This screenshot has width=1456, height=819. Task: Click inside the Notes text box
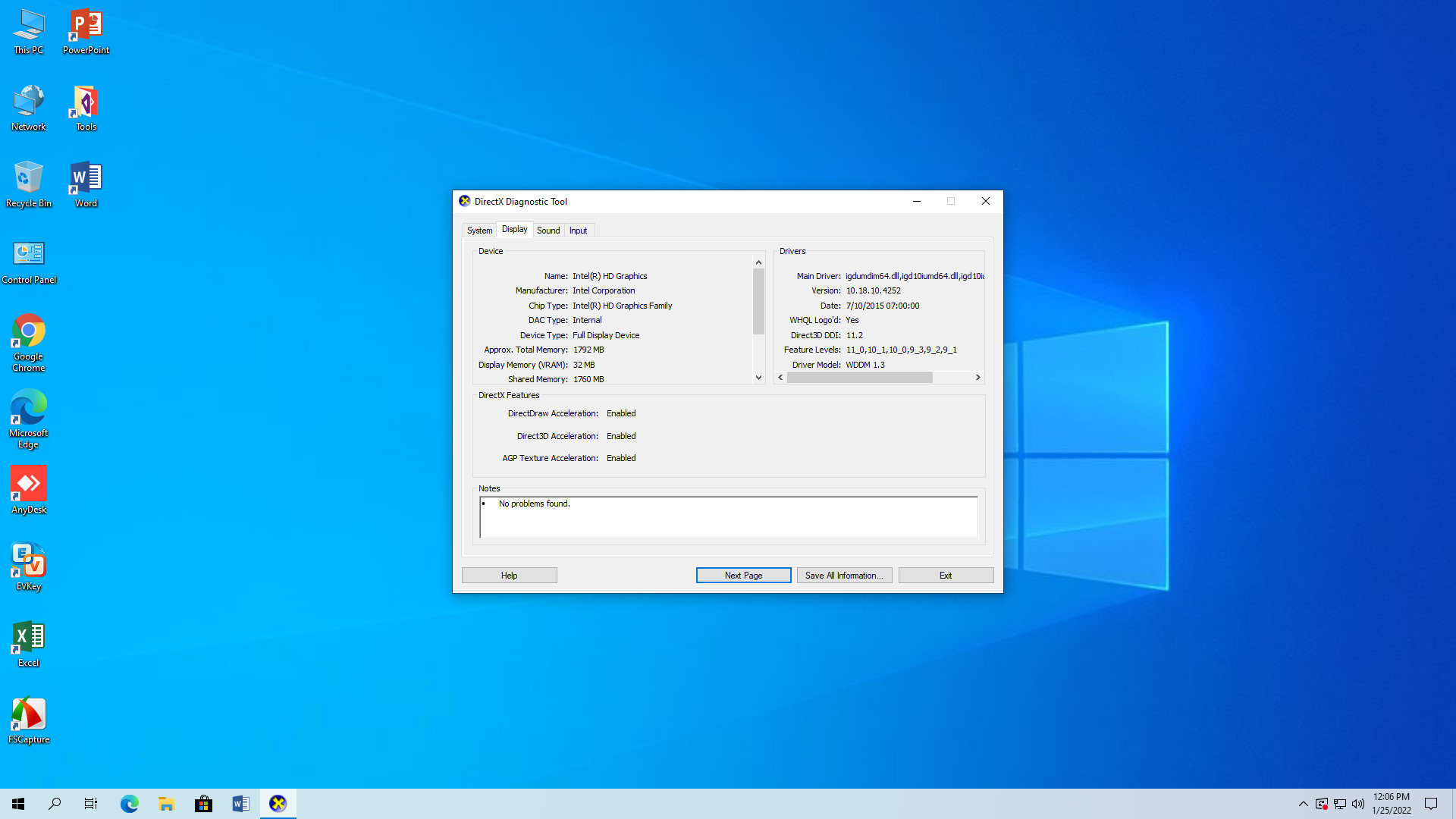[729, 517]
